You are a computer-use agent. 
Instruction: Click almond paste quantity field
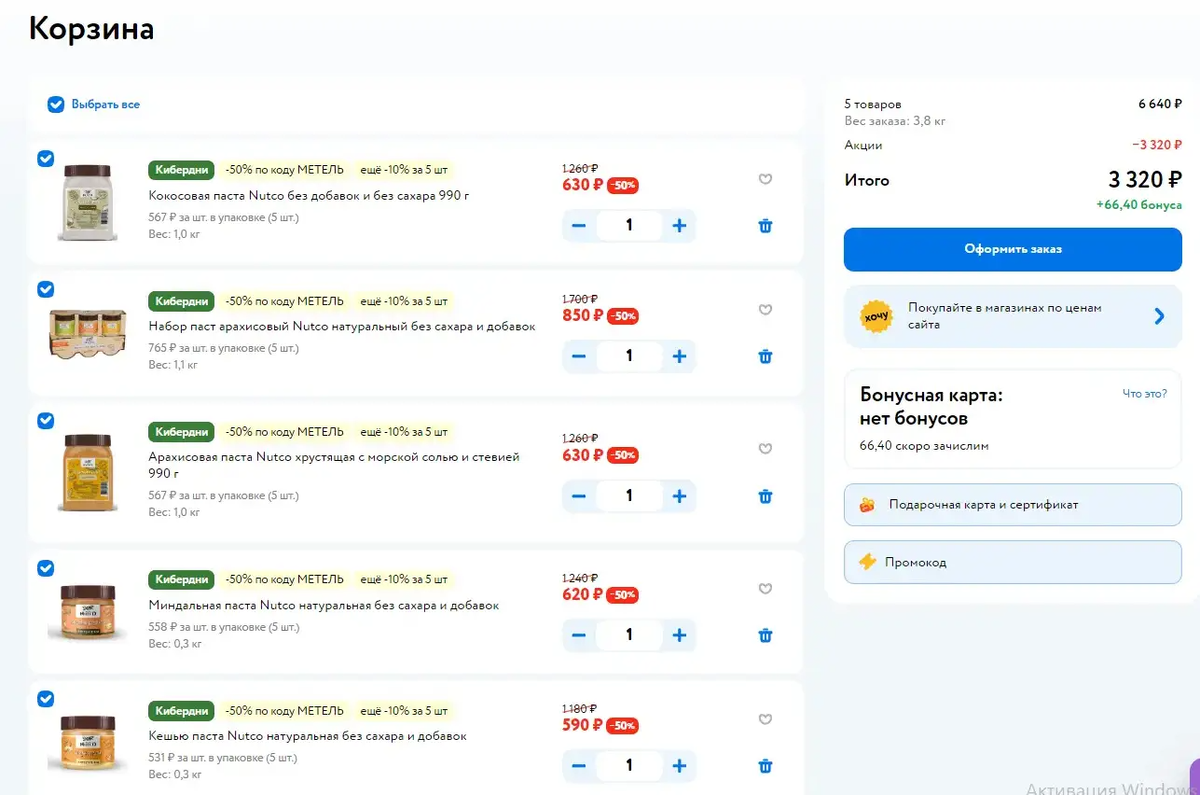629,635
